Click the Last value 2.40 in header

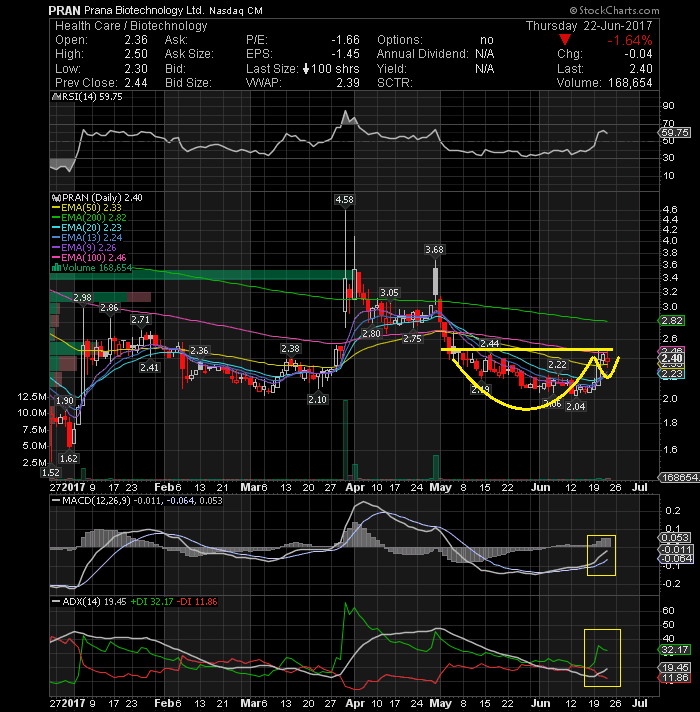(641, 69)
